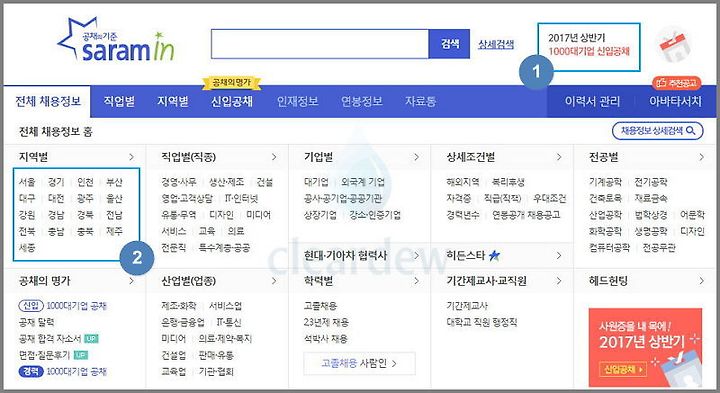The height and width of the screenshot is (393, 720).
Task: Click the main search input field
Action: coord(320,44)
